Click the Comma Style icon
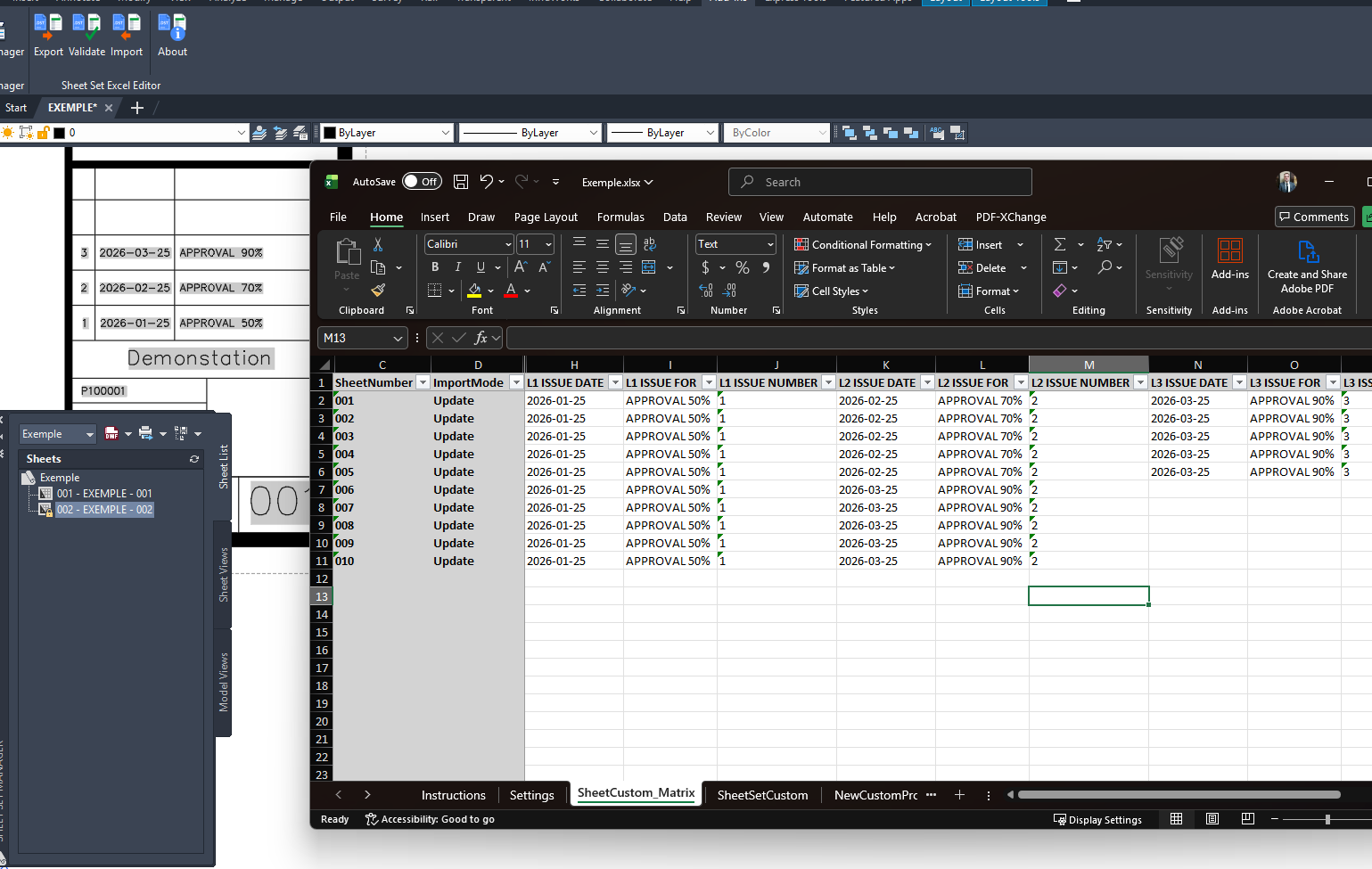 (766, 267)
